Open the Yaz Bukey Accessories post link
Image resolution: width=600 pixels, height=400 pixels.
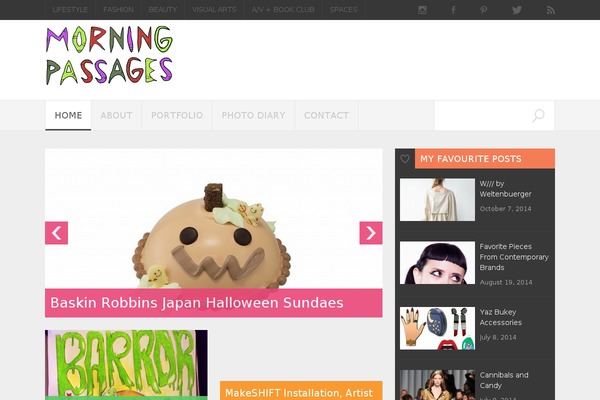click(x=501, y=317)
